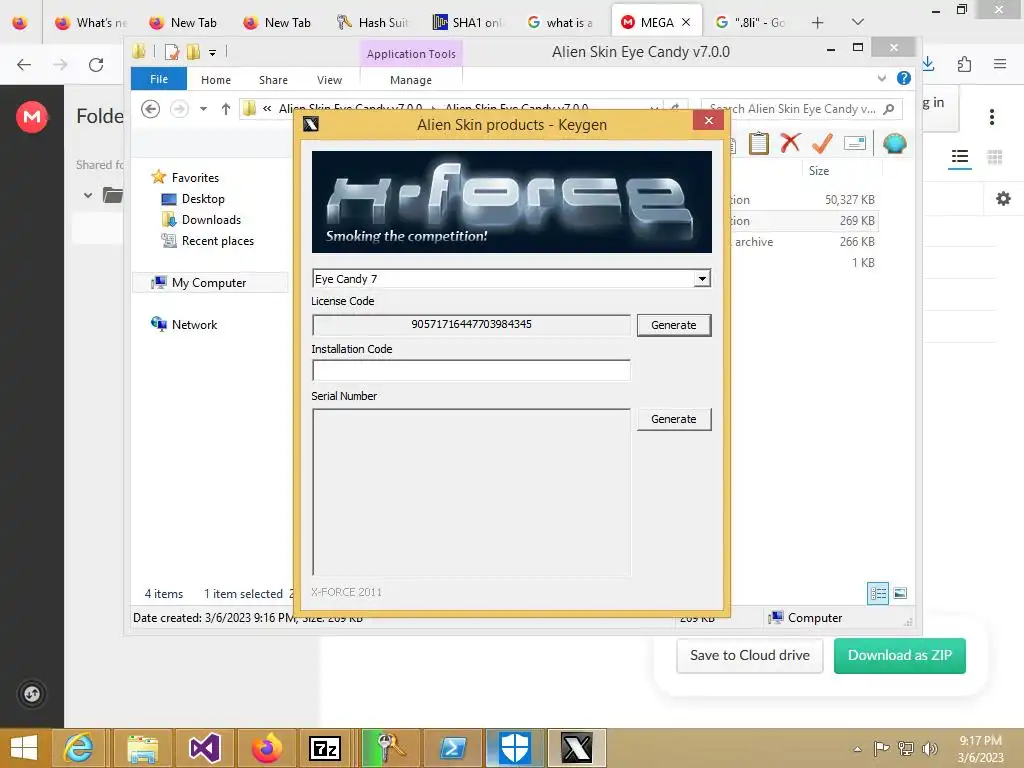1024x768 pixels.
Task: Open the Home ribbon tab
Action: [216, 80]
